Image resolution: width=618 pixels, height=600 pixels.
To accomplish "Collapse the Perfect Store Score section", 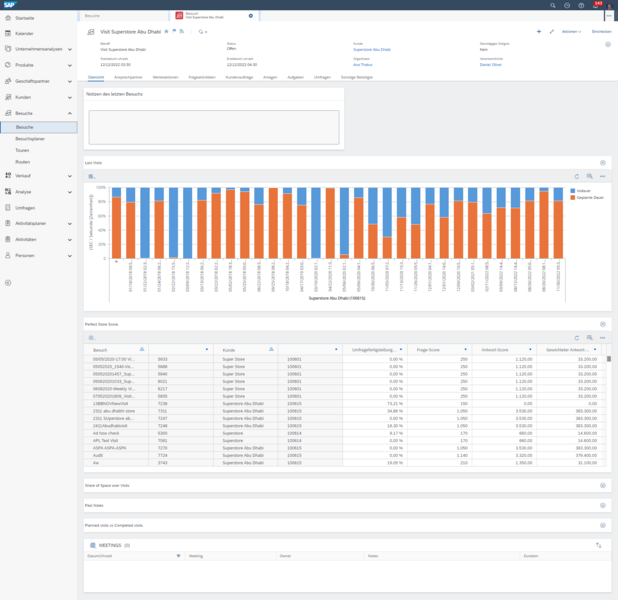I will pos(603,324).
